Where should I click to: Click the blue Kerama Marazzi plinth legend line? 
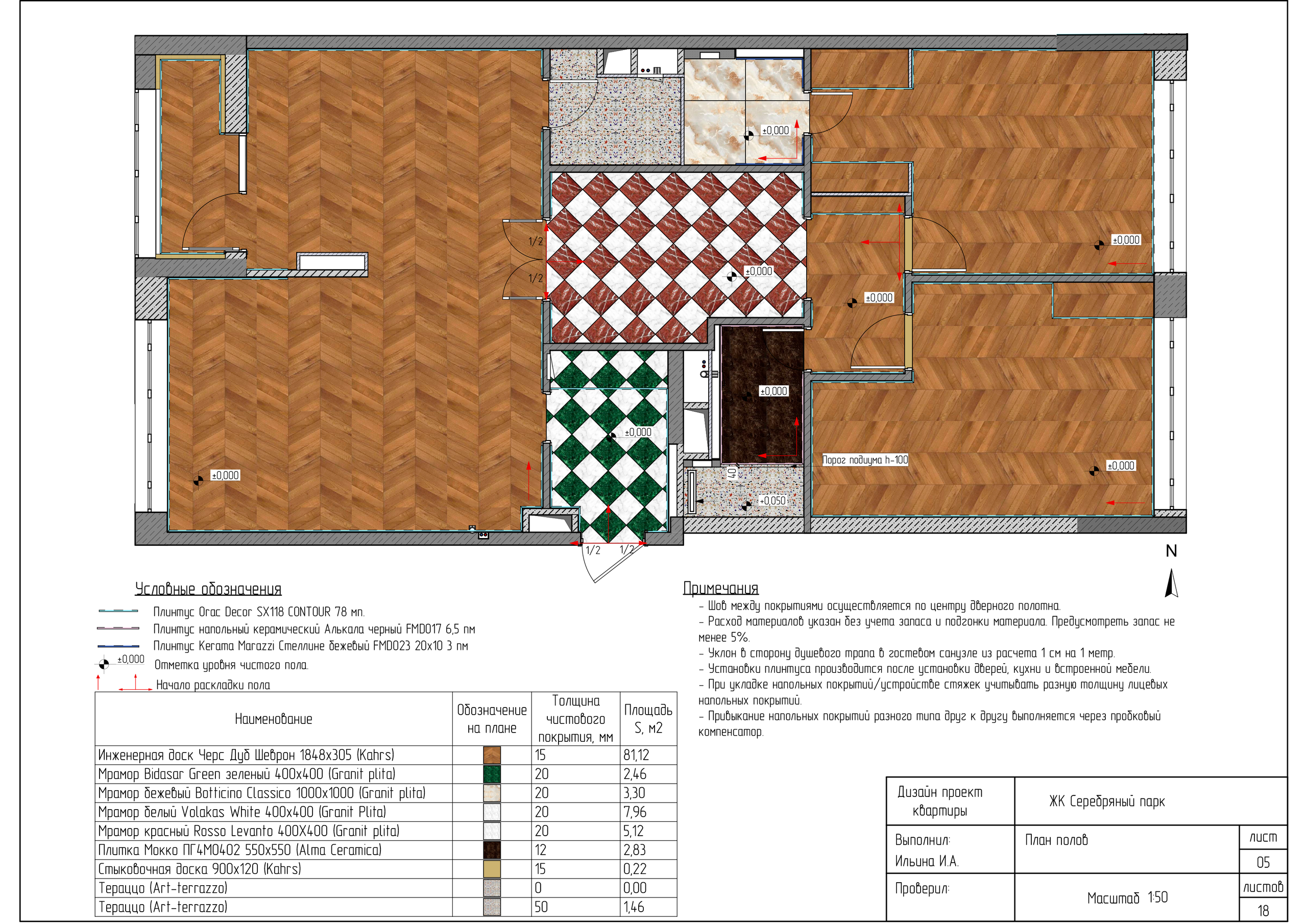click(x=118, y=646)
